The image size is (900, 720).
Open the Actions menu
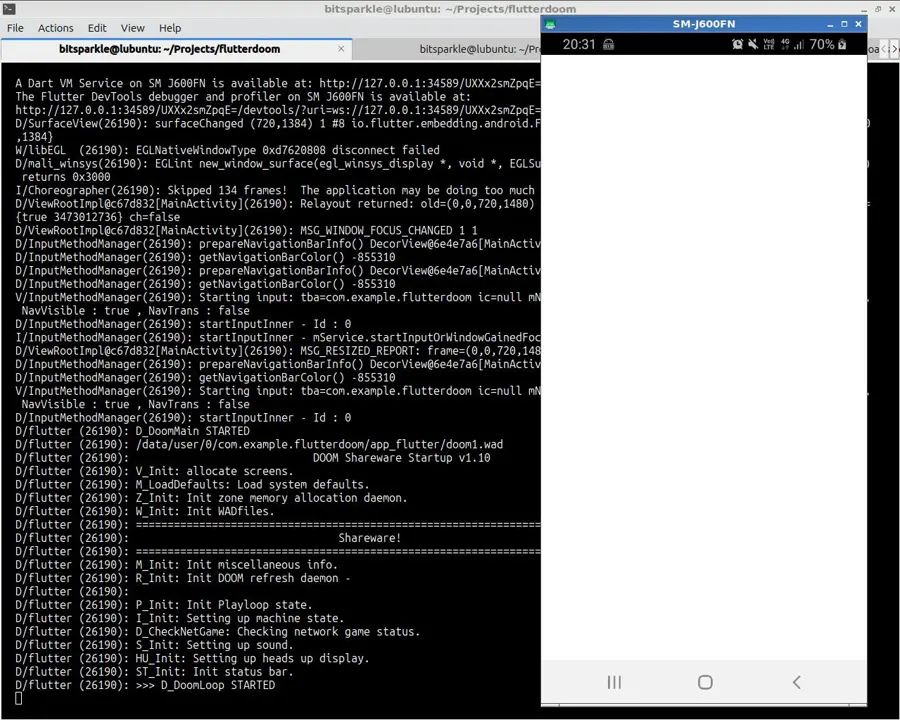click(x=56, y=28)
